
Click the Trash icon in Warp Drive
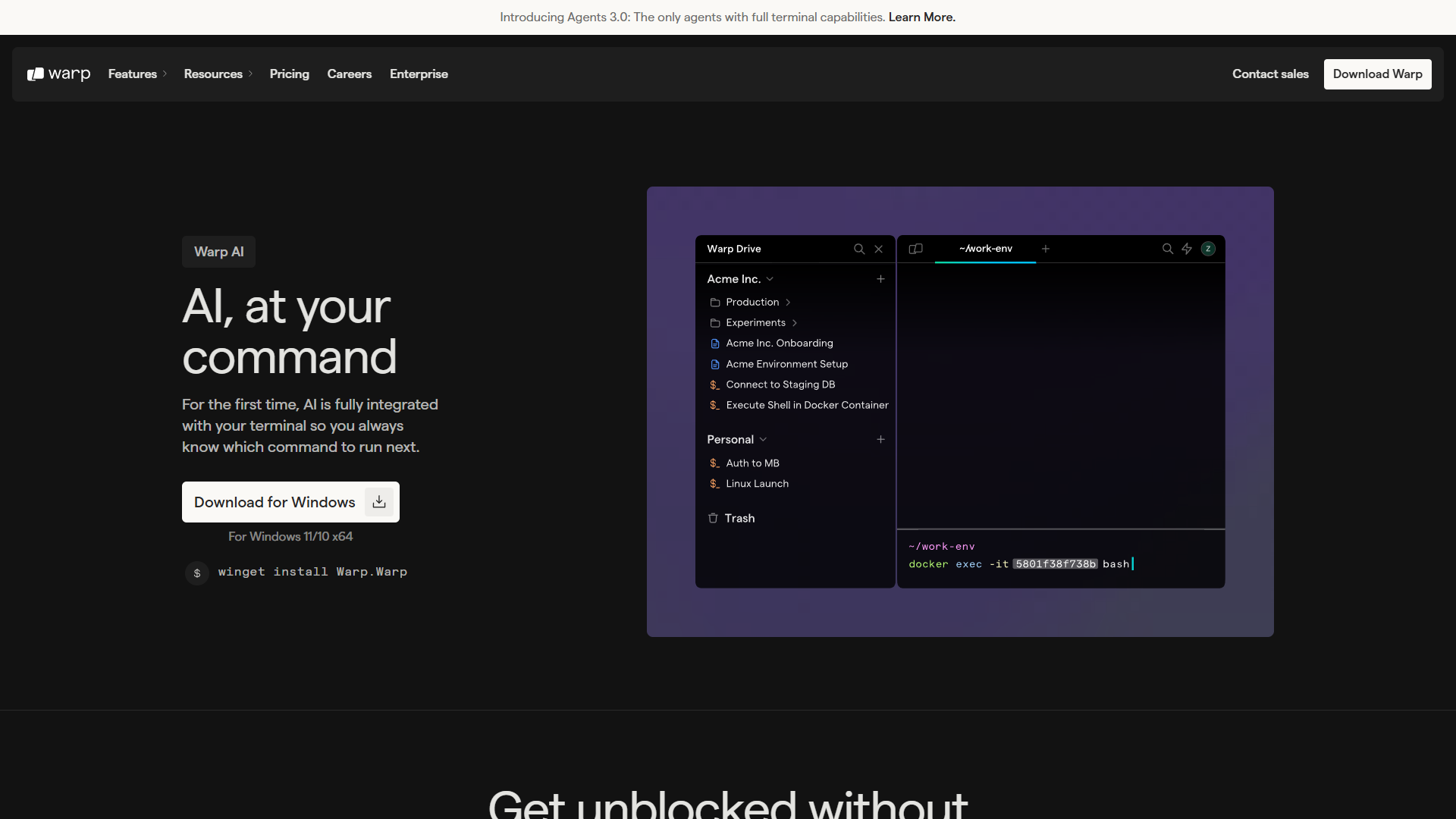(x=714, y=518)
